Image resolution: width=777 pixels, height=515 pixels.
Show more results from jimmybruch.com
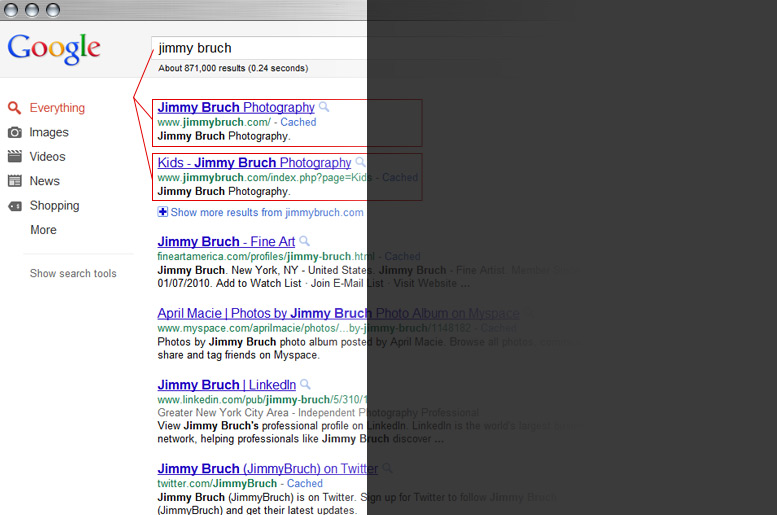[x=267, y=213]
